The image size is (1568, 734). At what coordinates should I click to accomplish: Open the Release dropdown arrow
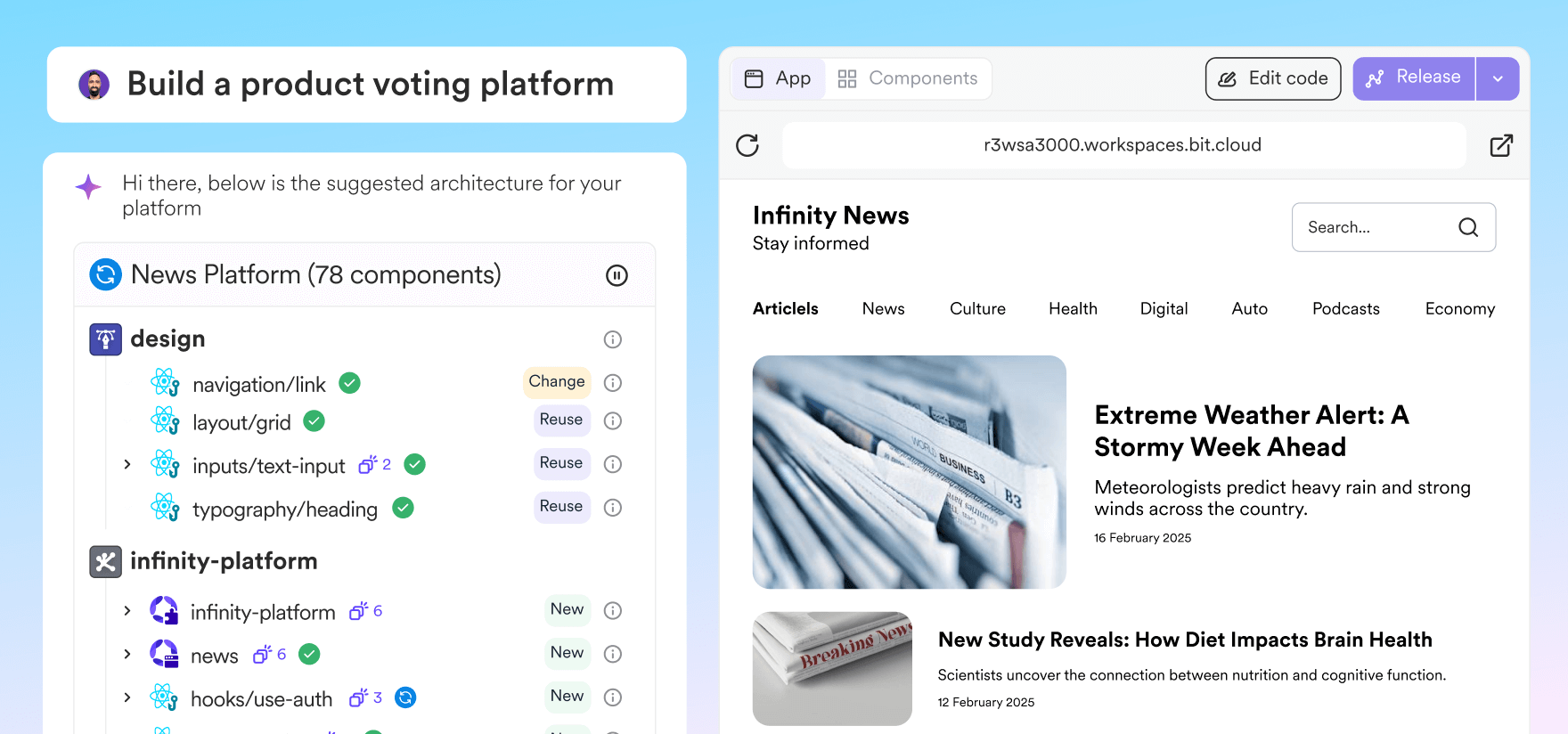coord(1498,78)
